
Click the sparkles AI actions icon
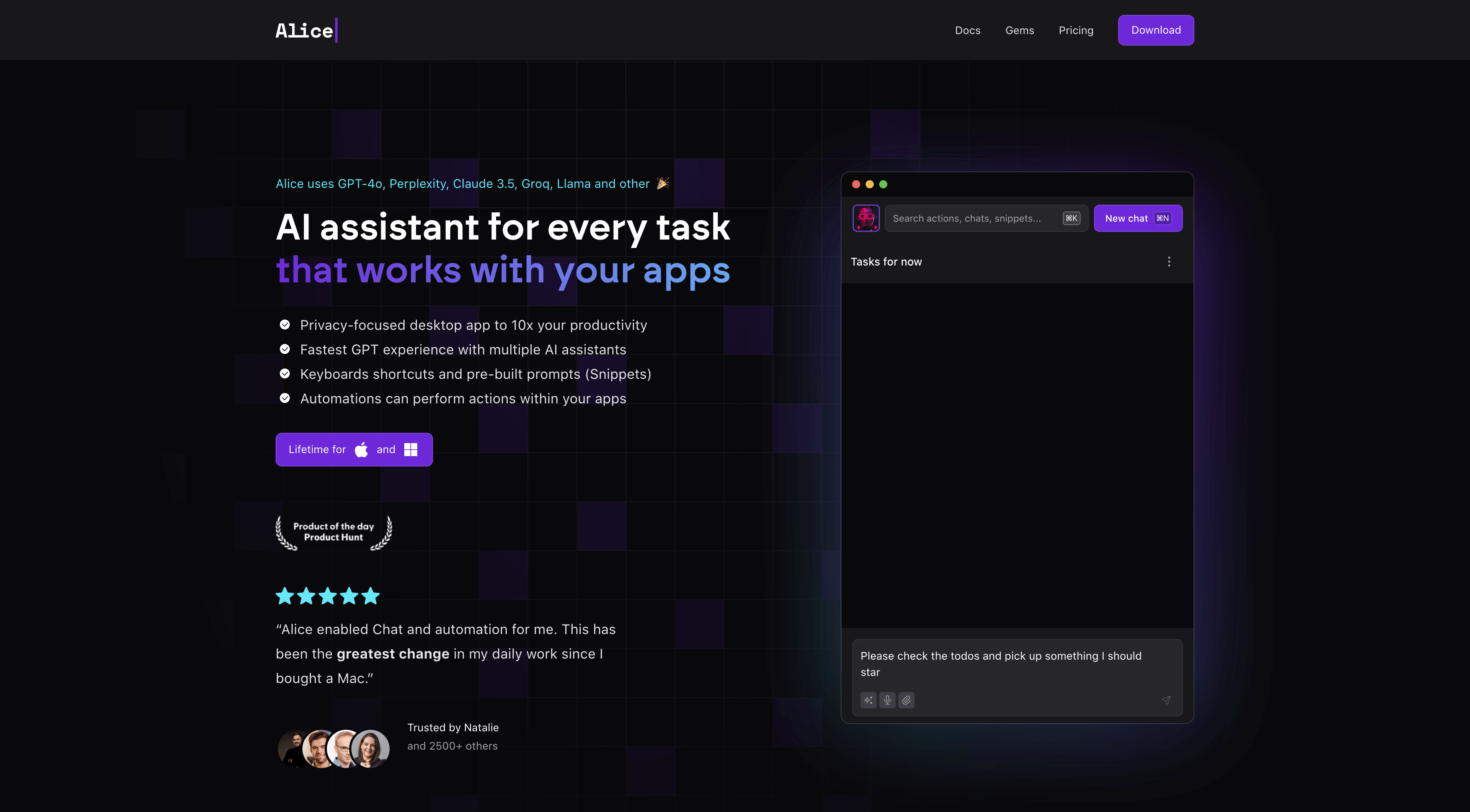[868, 700]
